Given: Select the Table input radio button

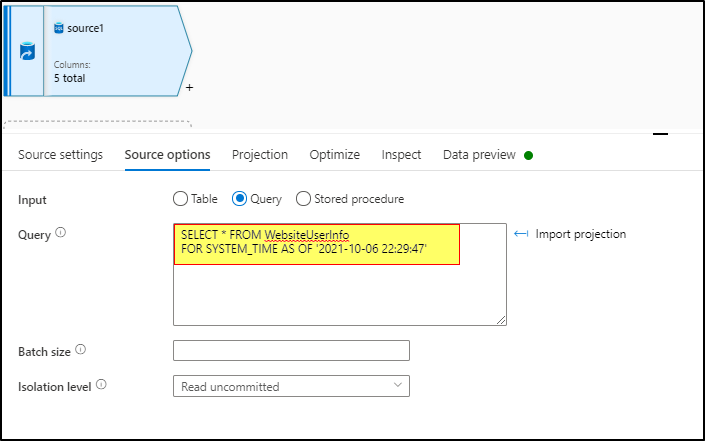Looking at the screenshot, I should tap(180, 199).
